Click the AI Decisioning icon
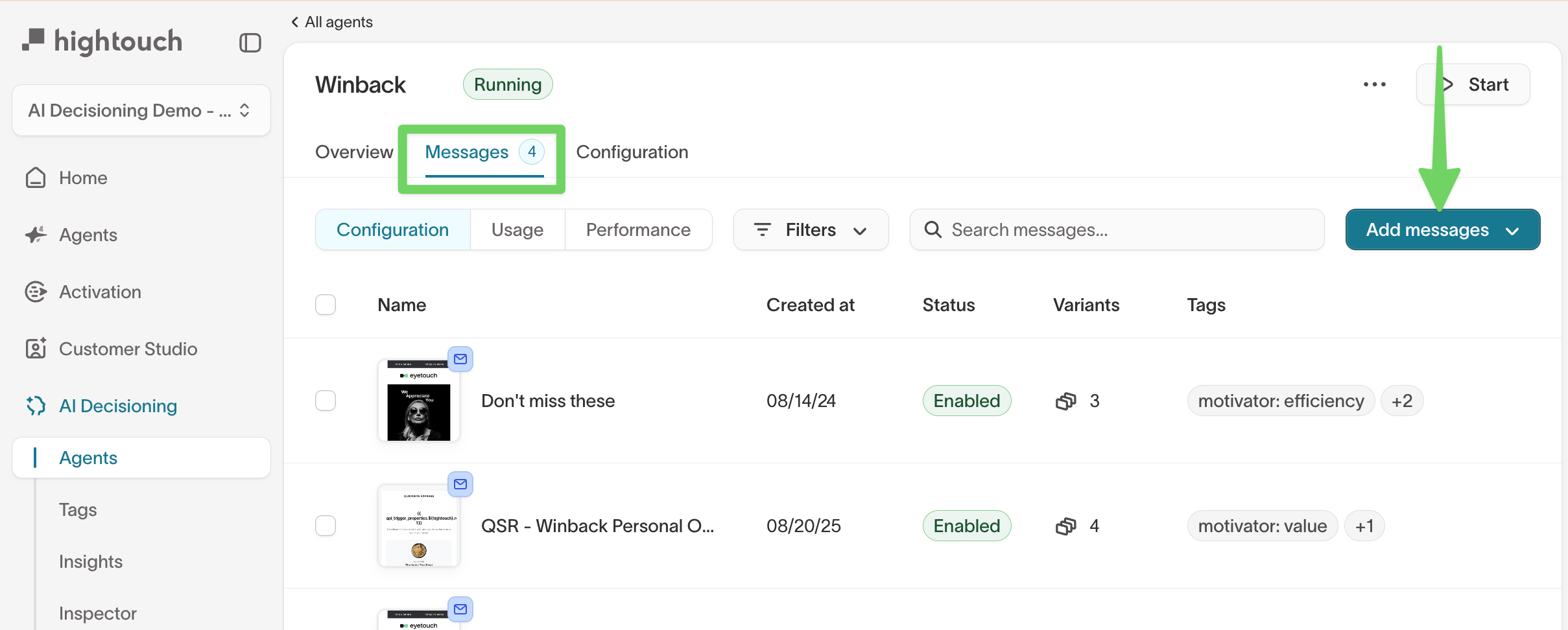Image resolution: width=1568 pixels, height=630 pixels. [36, 406]
